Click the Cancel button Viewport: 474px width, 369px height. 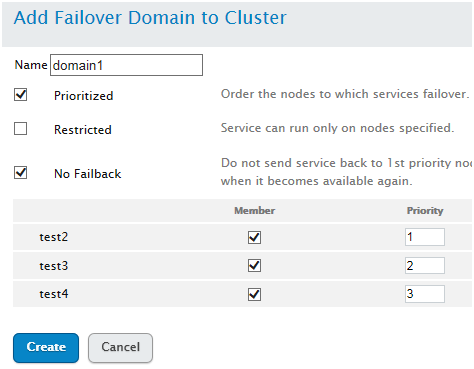(x=120, y=348)
